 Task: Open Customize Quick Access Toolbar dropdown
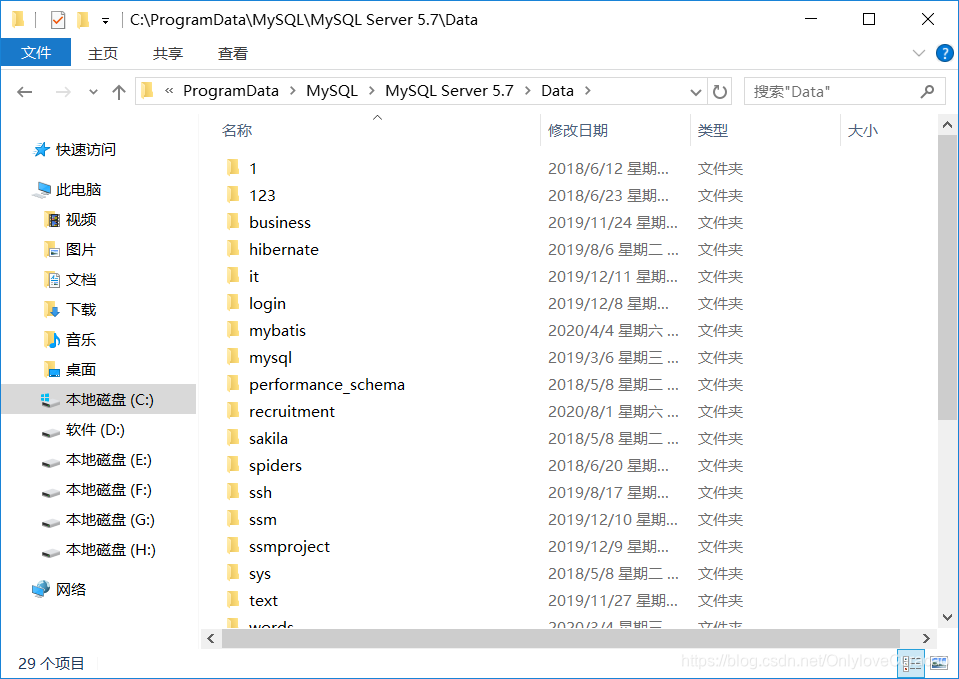click(x=105, y=21)
